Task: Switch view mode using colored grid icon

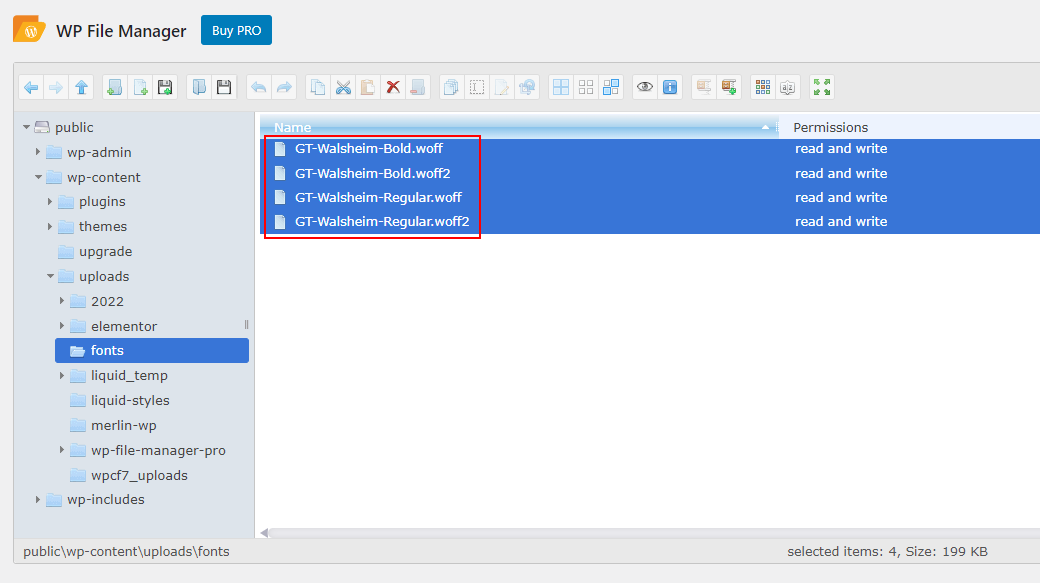Action: coord(763,88)
